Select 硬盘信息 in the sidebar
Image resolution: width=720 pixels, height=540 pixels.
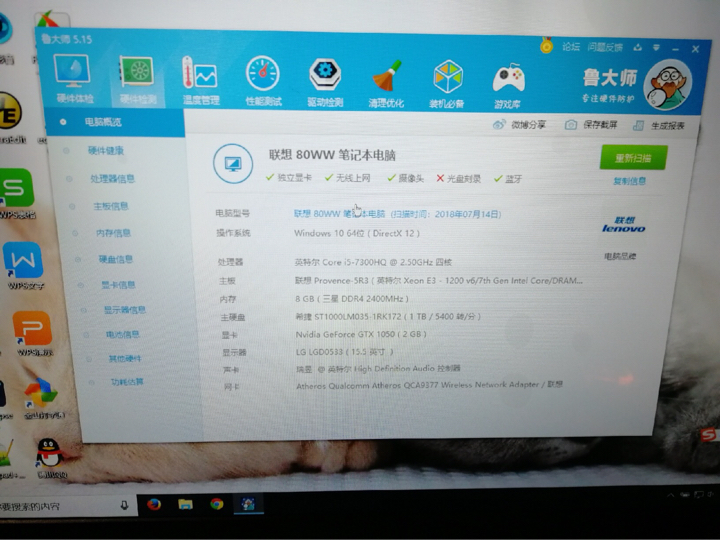coord(116,259)
